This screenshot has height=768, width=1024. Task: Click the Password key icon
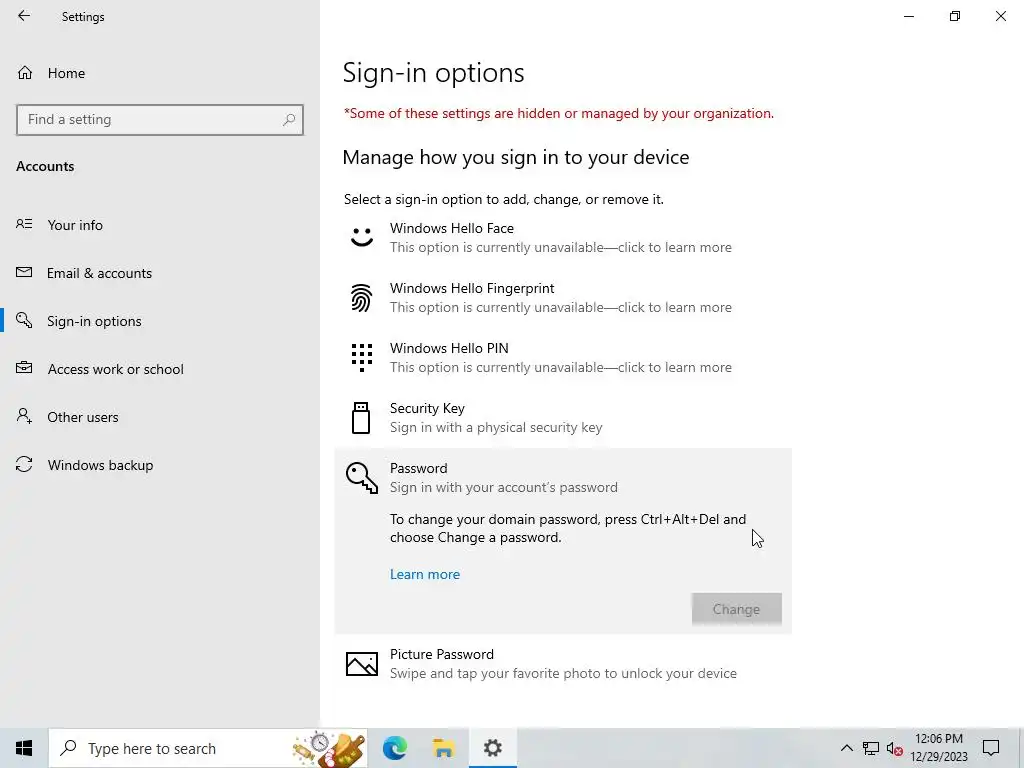click(x=362, y=477)
